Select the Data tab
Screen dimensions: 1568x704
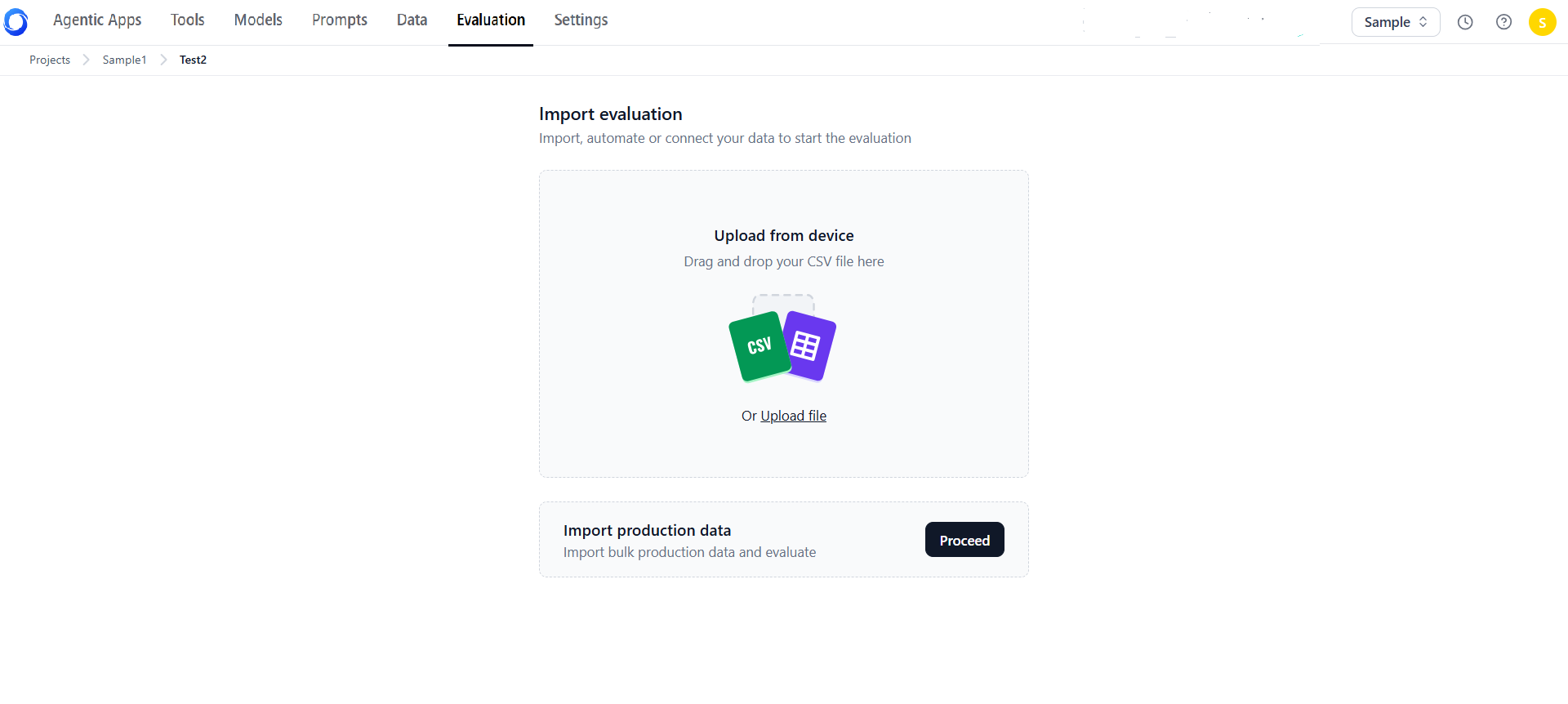click(x=412, y=20)
